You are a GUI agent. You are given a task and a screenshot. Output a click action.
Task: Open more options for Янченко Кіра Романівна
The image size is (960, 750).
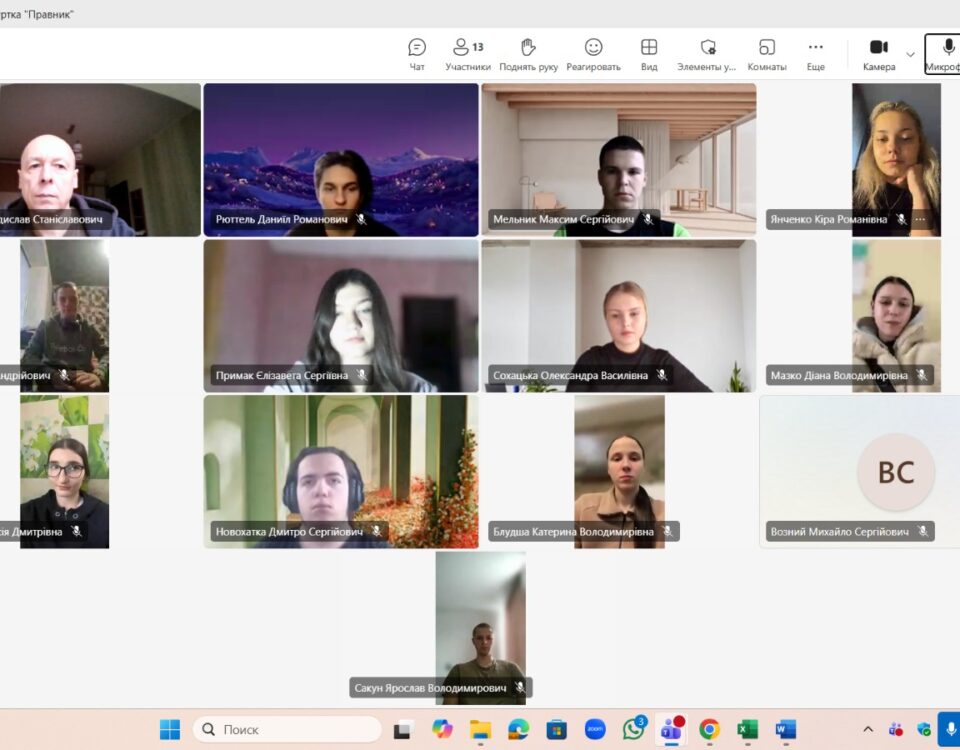[x=920, y=219]
